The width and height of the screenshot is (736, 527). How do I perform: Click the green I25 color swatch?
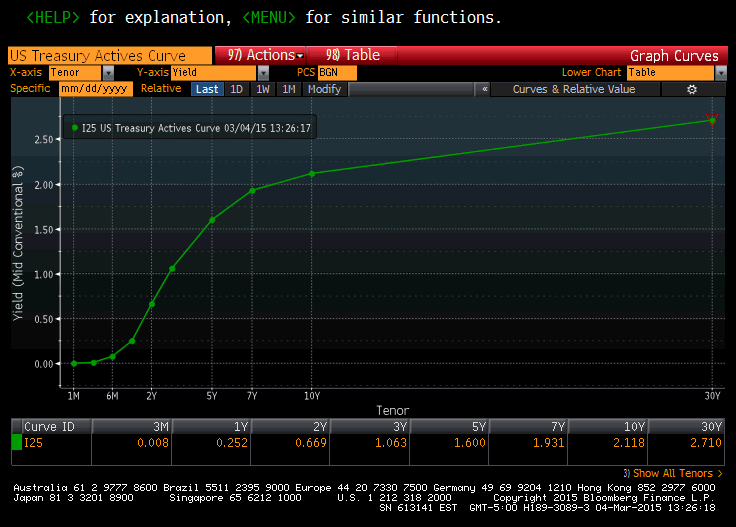[x=16, y=442]
